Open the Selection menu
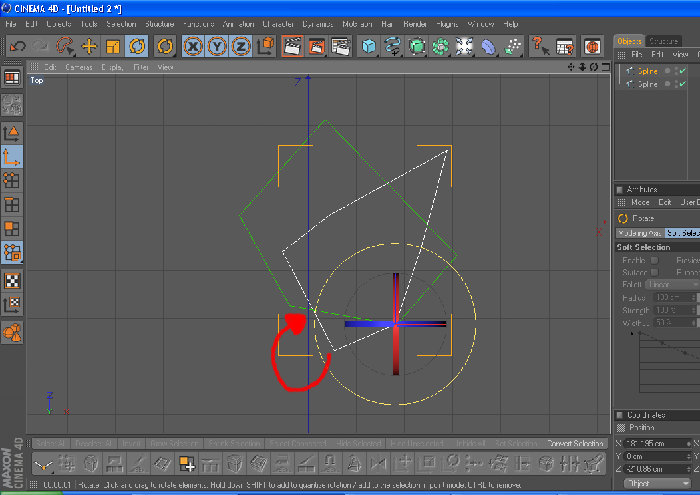 click(121, 24)
